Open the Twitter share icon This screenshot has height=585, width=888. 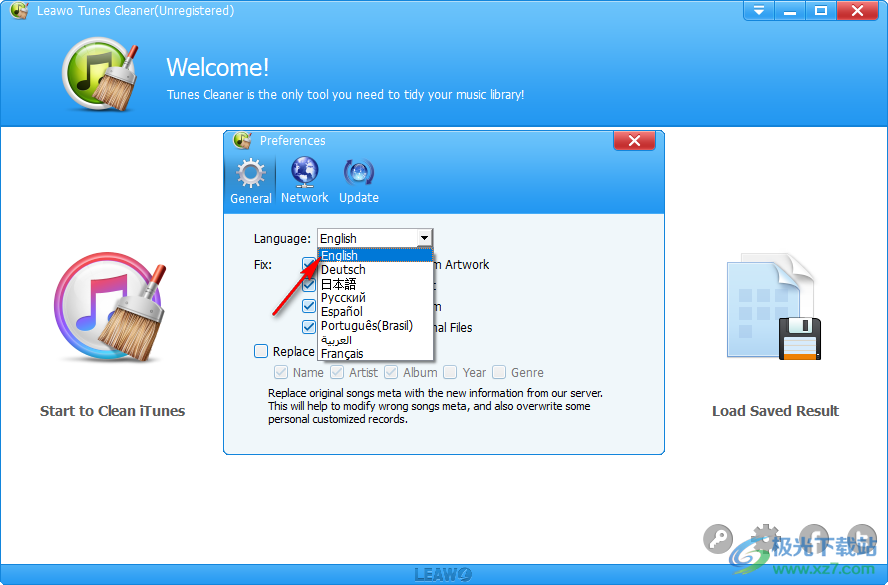coord(861,539)
